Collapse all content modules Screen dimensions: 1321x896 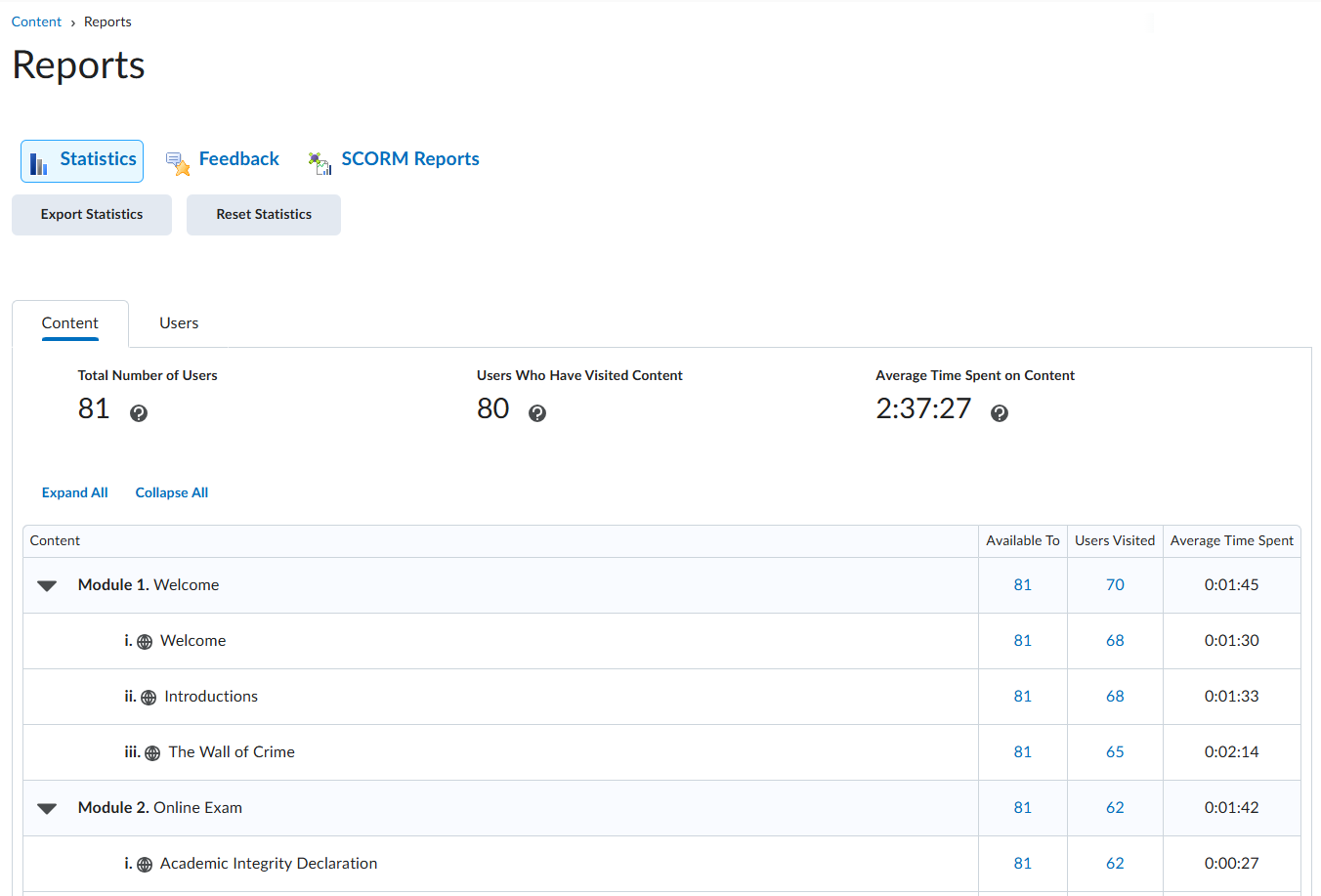point(172,492)
